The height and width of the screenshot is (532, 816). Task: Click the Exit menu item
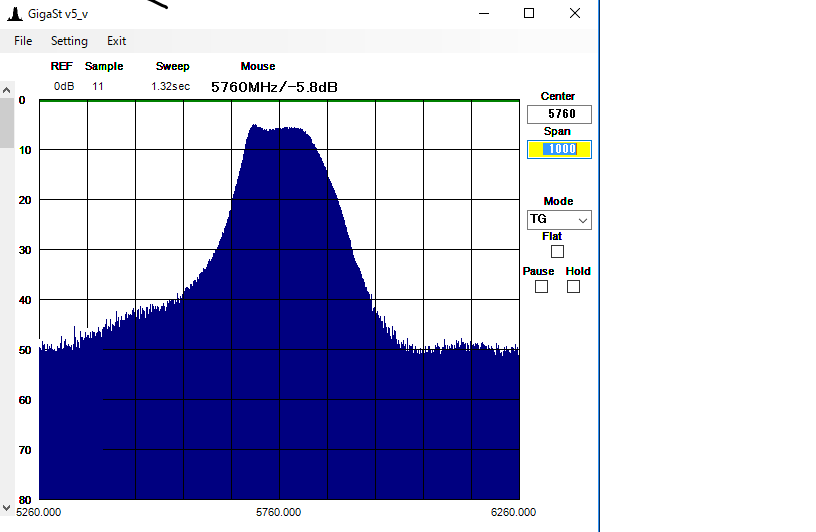116,41
